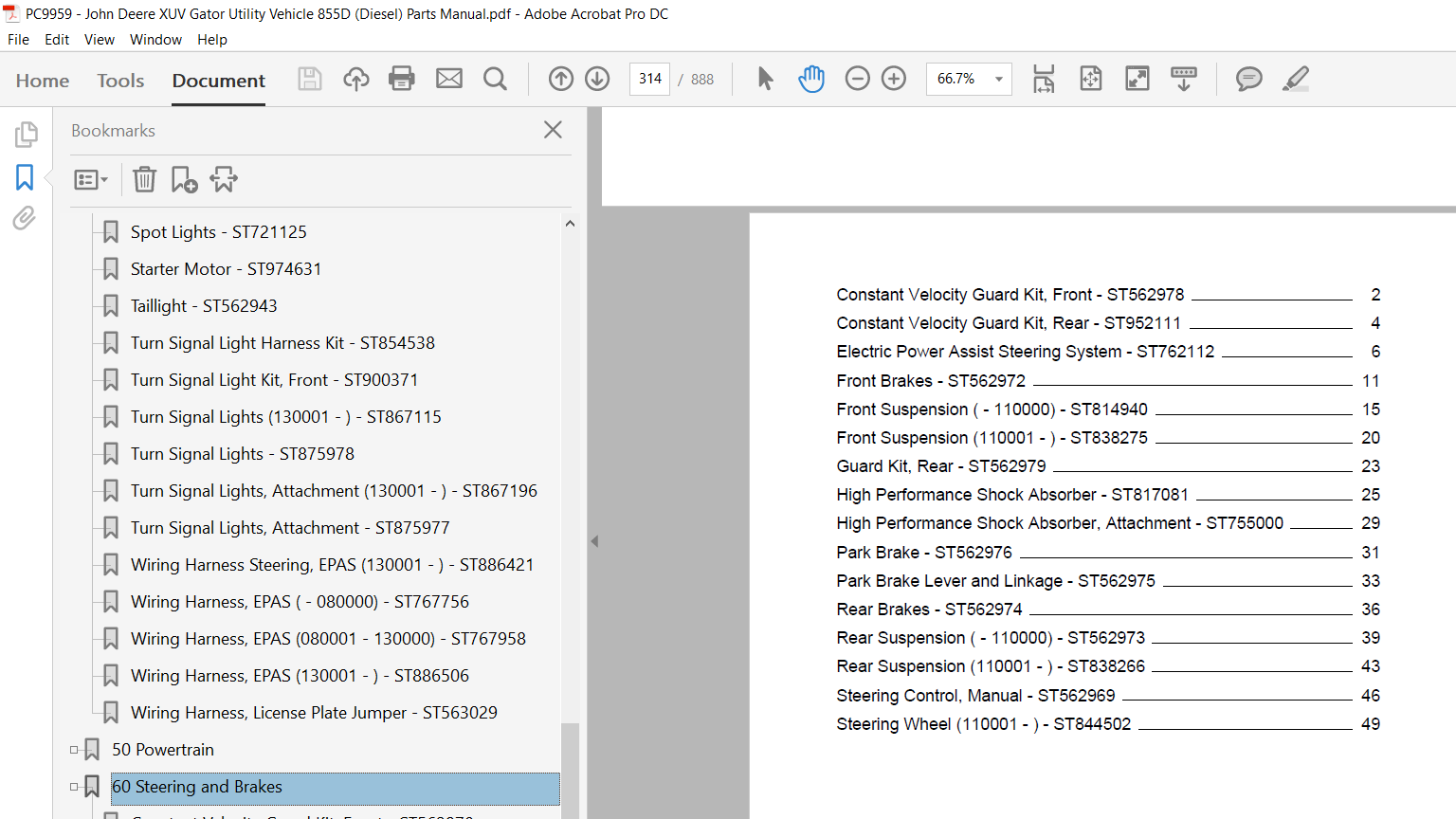Open Turn Signal Light Kit, Front bookmark
Image resolution: width=1456 pixels, height=819 pixels.
pyautogui.click(x=274, y=380)
